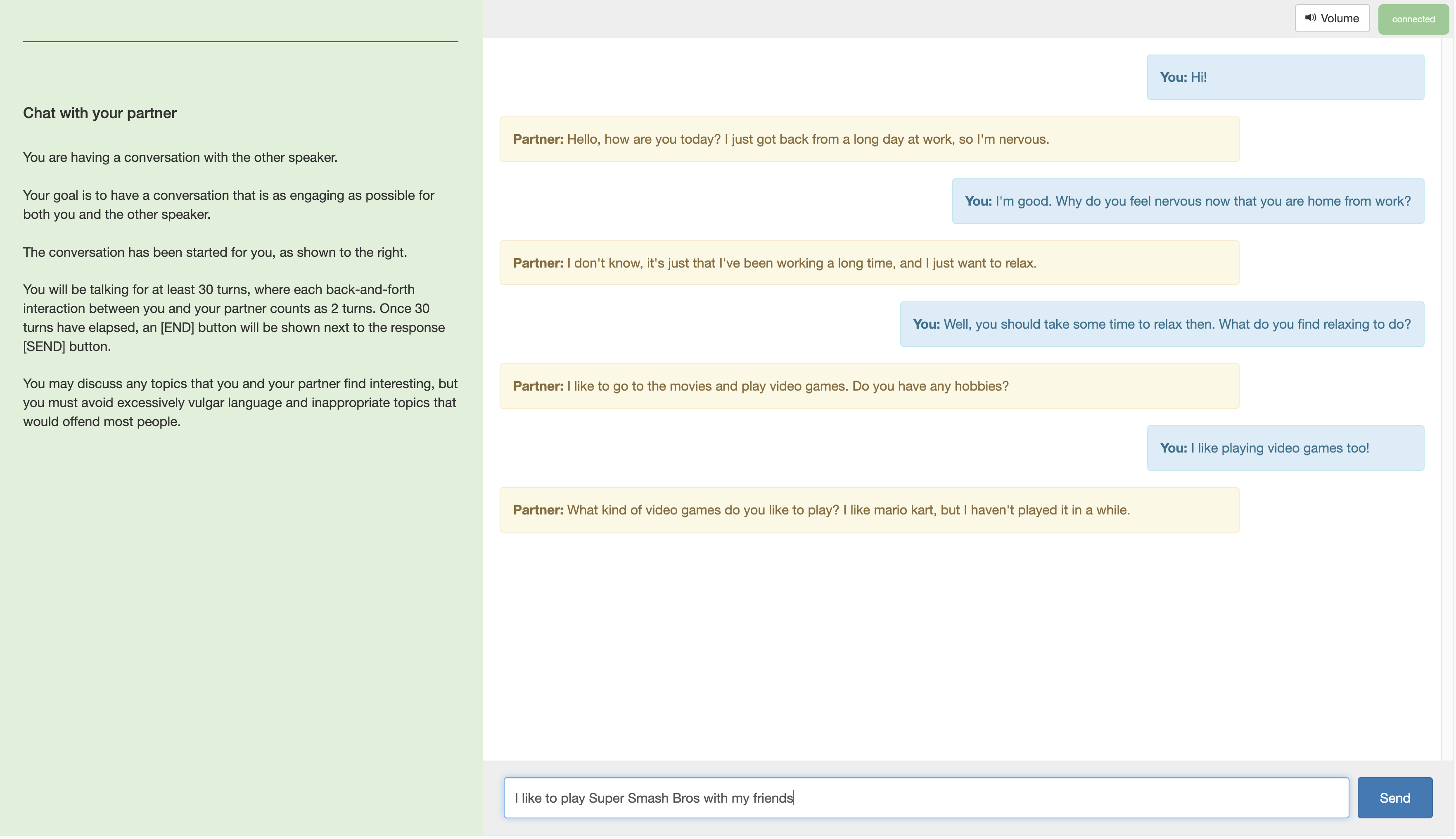Image resolution: width=1456 pixels, height=839 pixels.
Task: Click partner message 'I just want to relax'
Action: 870,263
